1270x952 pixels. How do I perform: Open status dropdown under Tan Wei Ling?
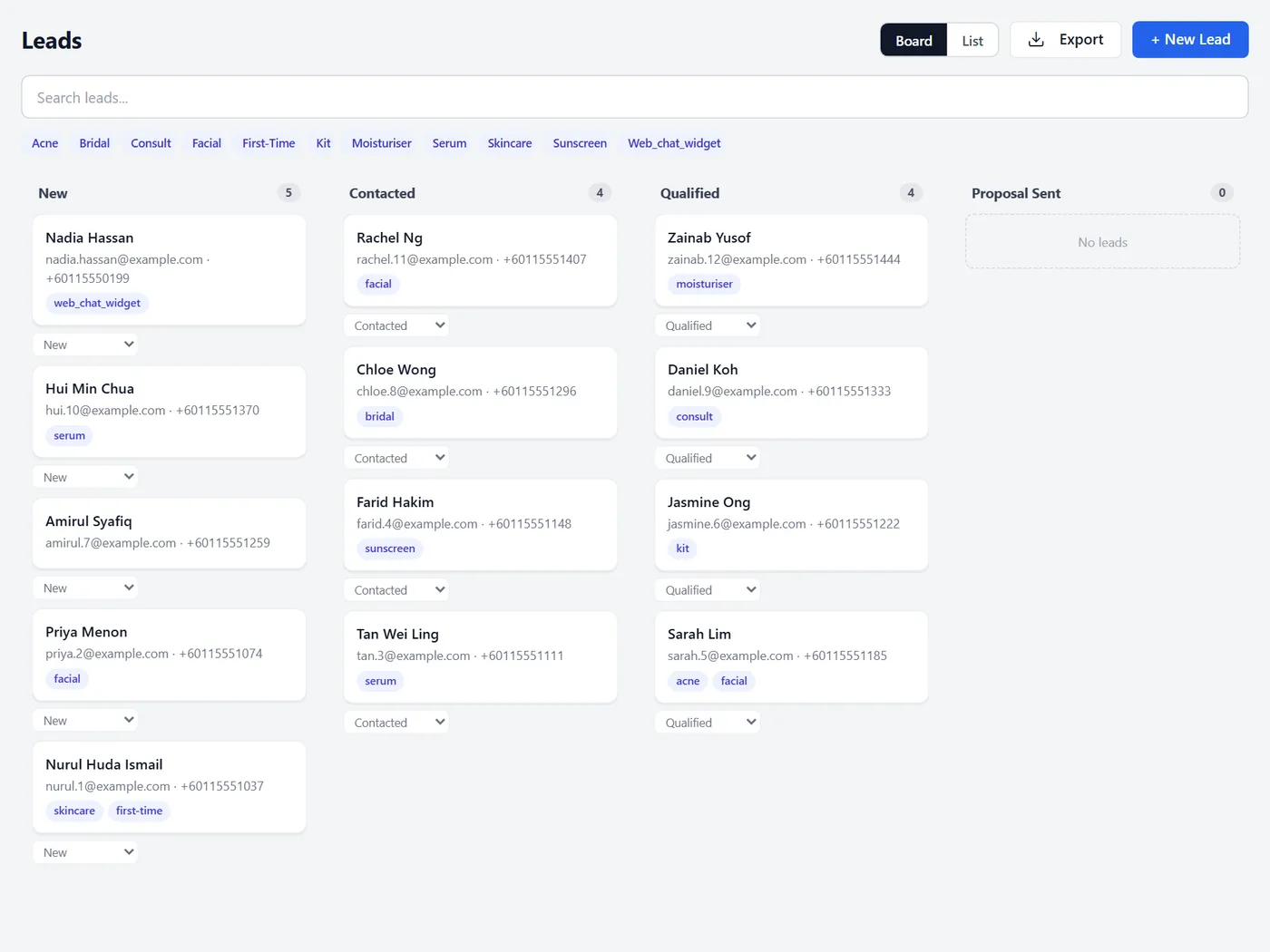(396, 723)
